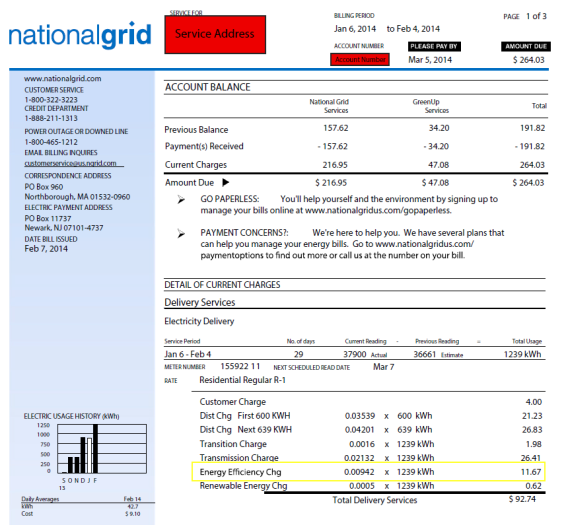Click the Electric Usage History bar chart
The image size is (566, 525).
pos(102,449)
